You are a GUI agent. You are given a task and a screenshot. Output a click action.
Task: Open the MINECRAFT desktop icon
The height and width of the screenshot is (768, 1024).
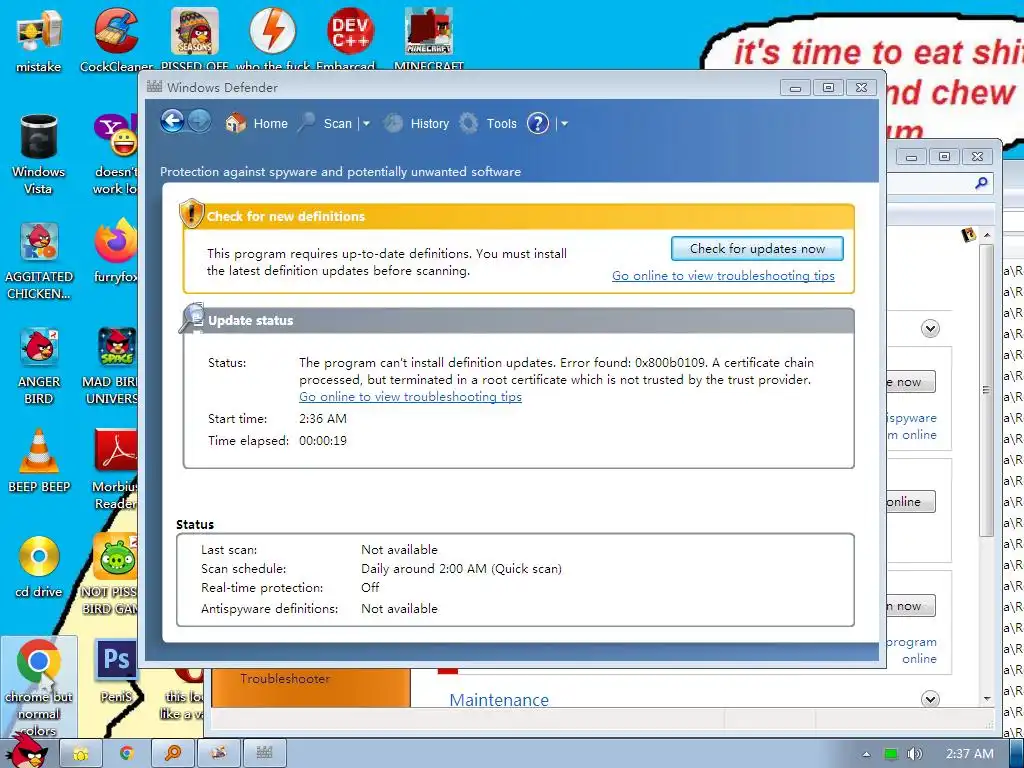point(428,39)
